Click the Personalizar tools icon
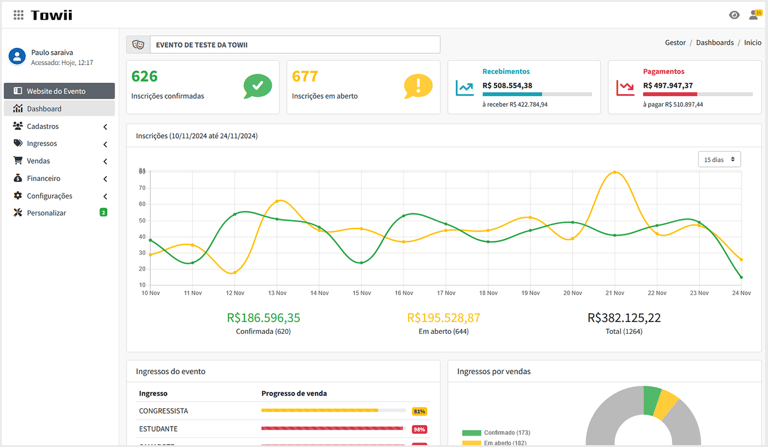The height and width of the screenshot is (447, 768). 18,212
